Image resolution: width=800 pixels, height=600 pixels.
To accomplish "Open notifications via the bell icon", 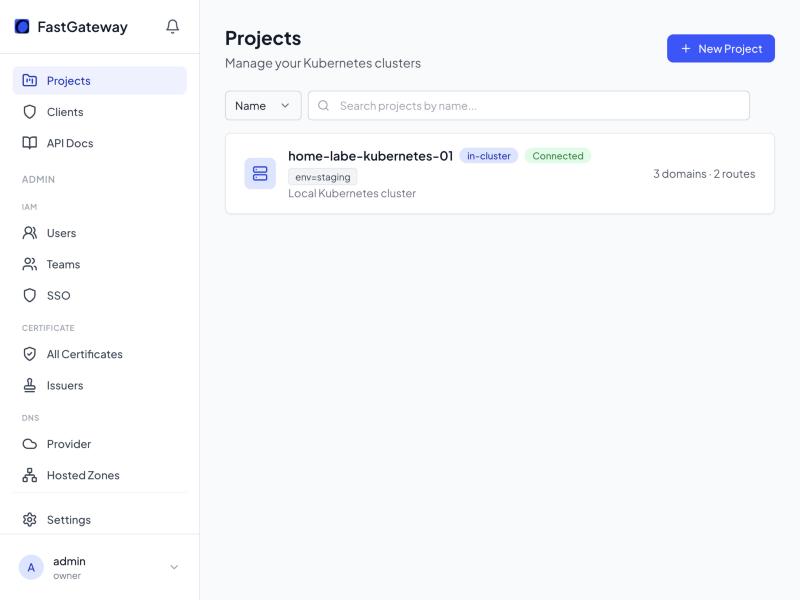I will (172, 27).
